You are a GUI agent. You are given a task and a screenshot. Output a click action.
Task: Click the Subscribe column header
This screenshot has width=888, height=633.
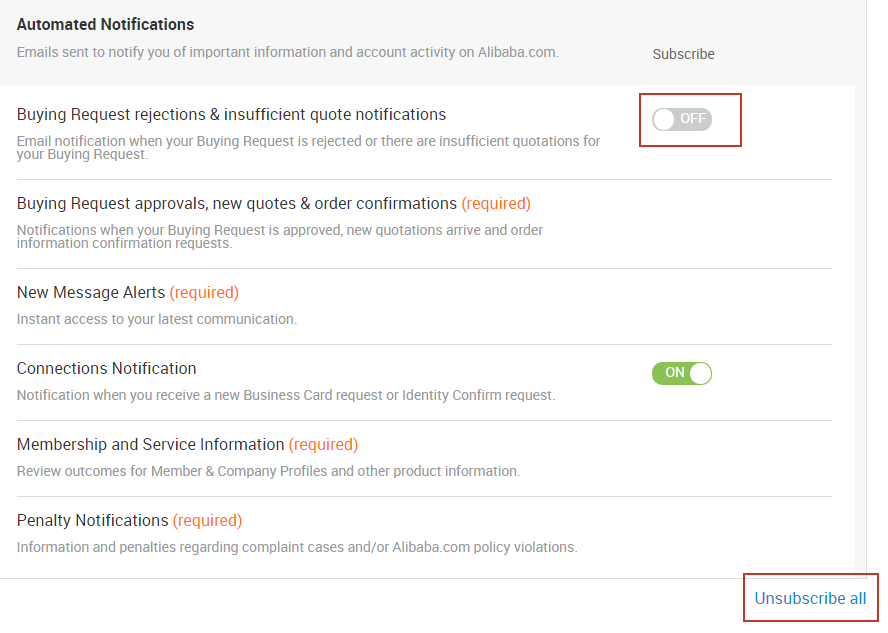[x=683, y=54]
